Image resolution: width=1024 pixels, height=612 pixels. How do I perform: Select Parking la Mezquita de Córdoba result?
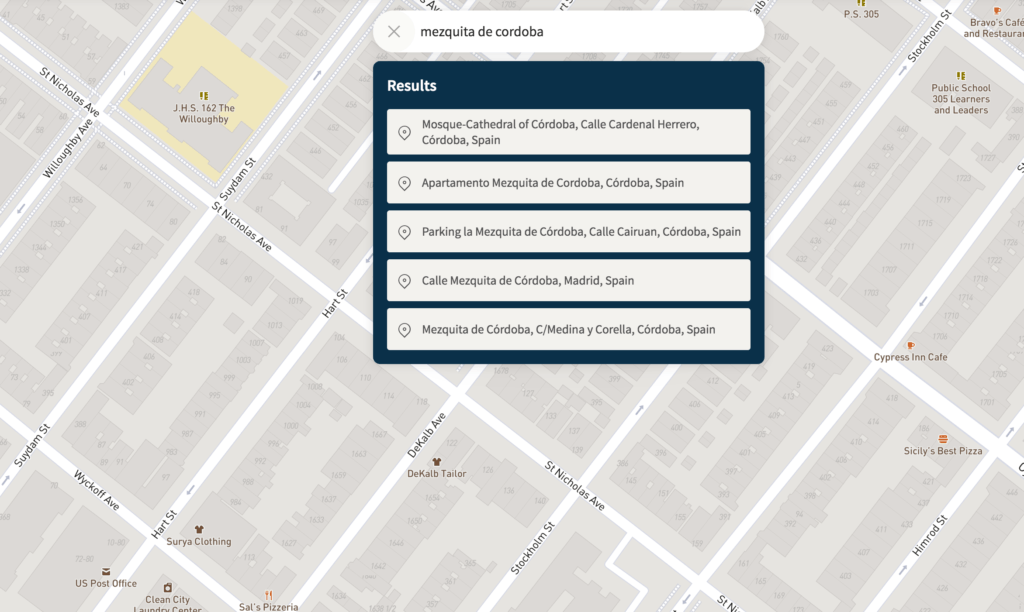[x=568, y=232]
